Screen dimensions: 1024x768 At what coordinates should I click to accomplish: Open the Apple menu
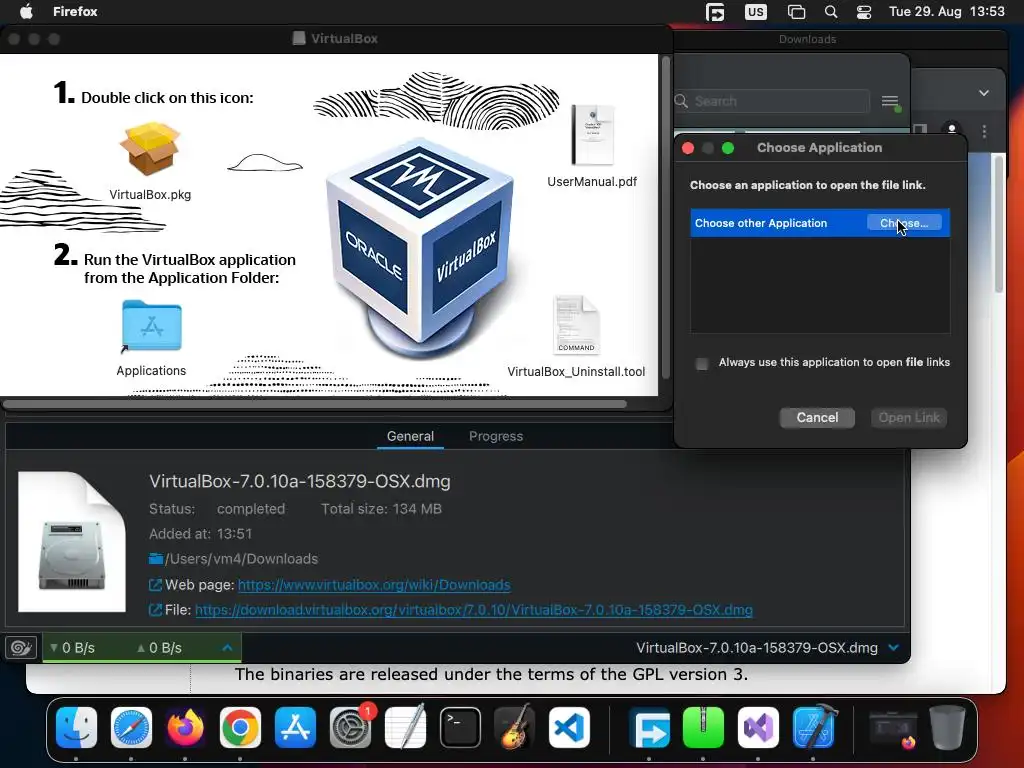pos(26,12)
